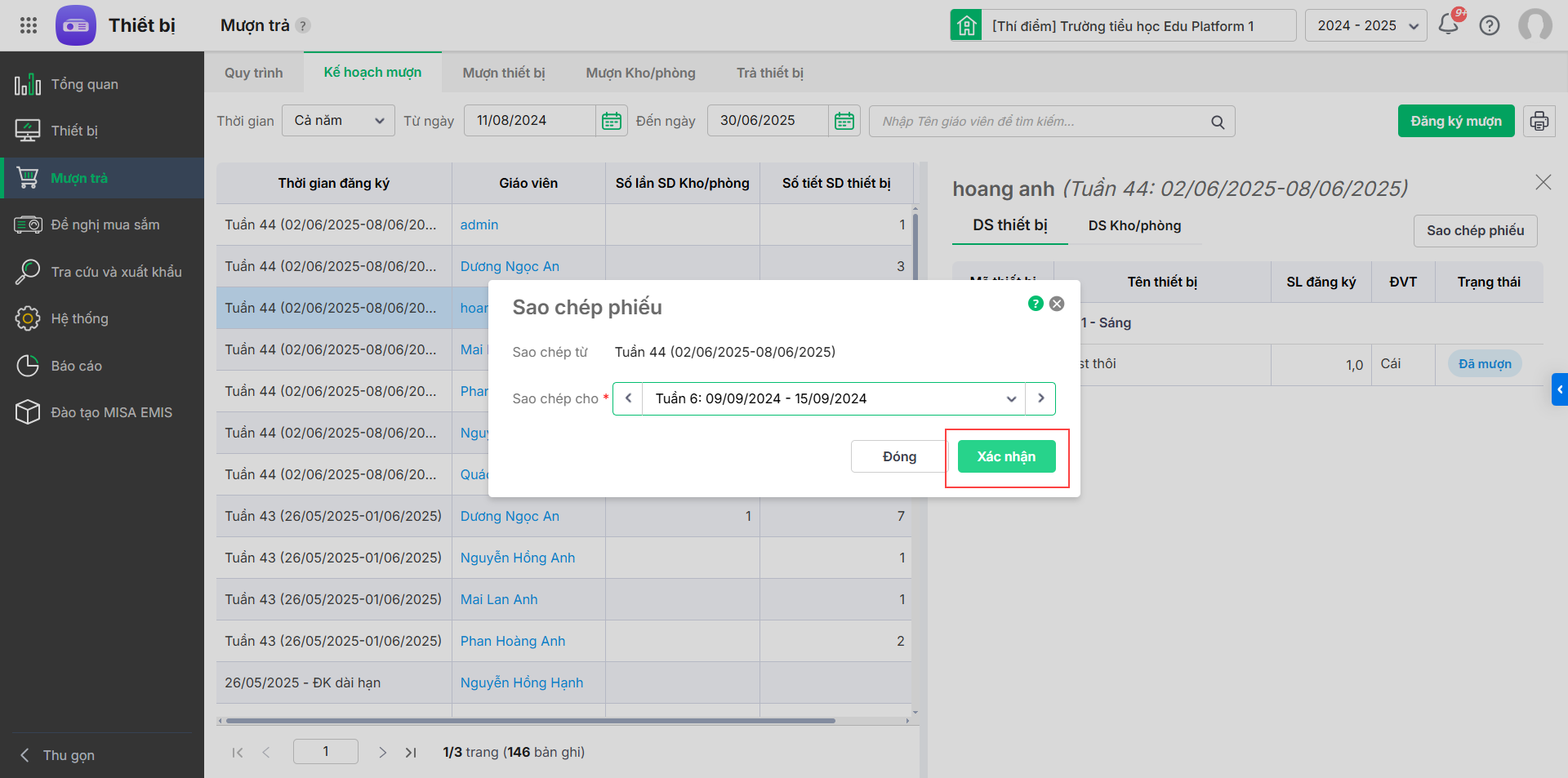This screenshot has height=778, width=1568.
Task: Open Đào tạo MISA EMIS
Action: [x=102, y=412]
